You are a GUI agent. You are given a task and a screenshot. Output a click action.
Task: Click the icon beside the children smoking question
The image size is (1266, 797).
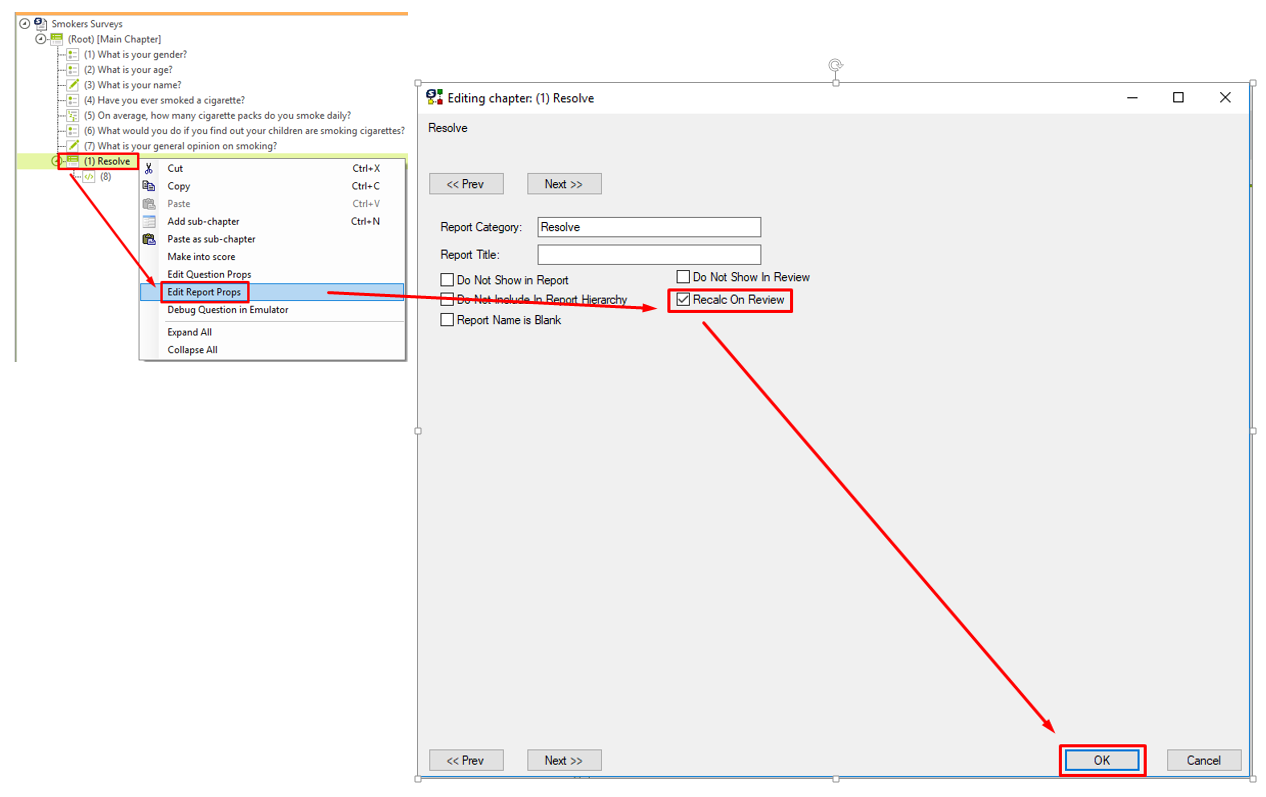[73, 130]
